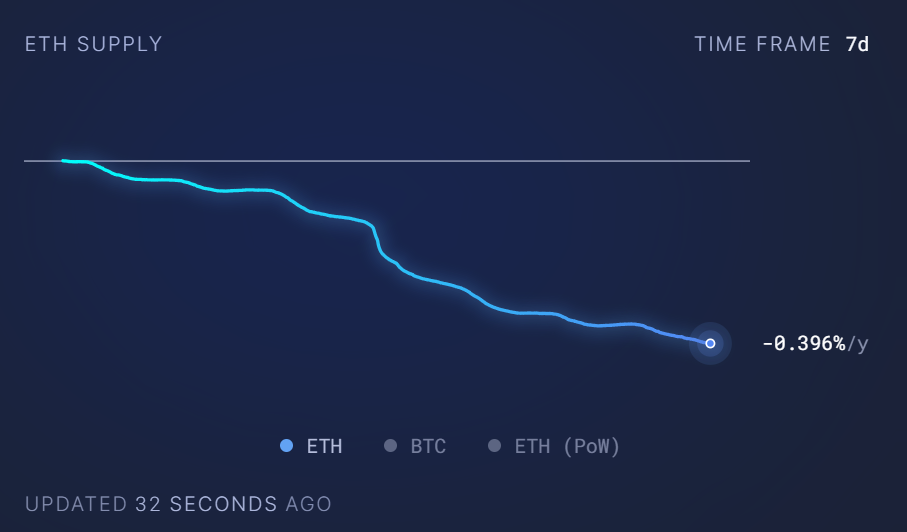Select the ETH (PoW) legend label
Viewport: 907px width, 532px height.
pos(567,446)
